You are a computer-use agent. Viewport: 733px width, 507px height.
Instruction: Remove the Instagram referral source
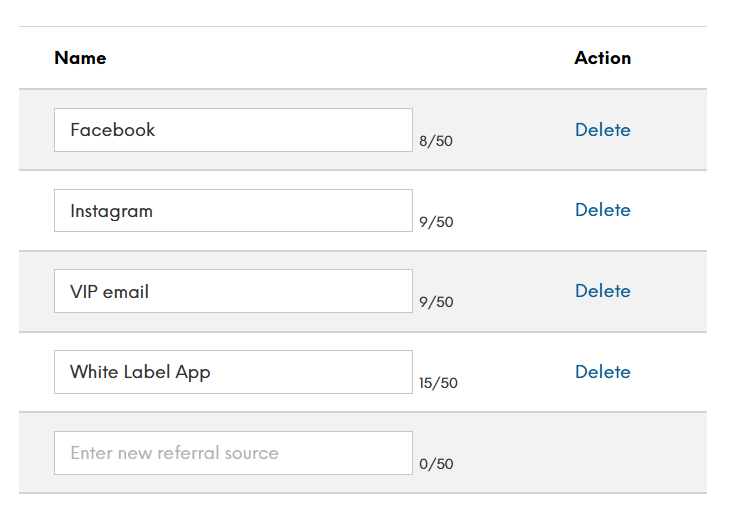pyautogui.click(x=602, y=210)
